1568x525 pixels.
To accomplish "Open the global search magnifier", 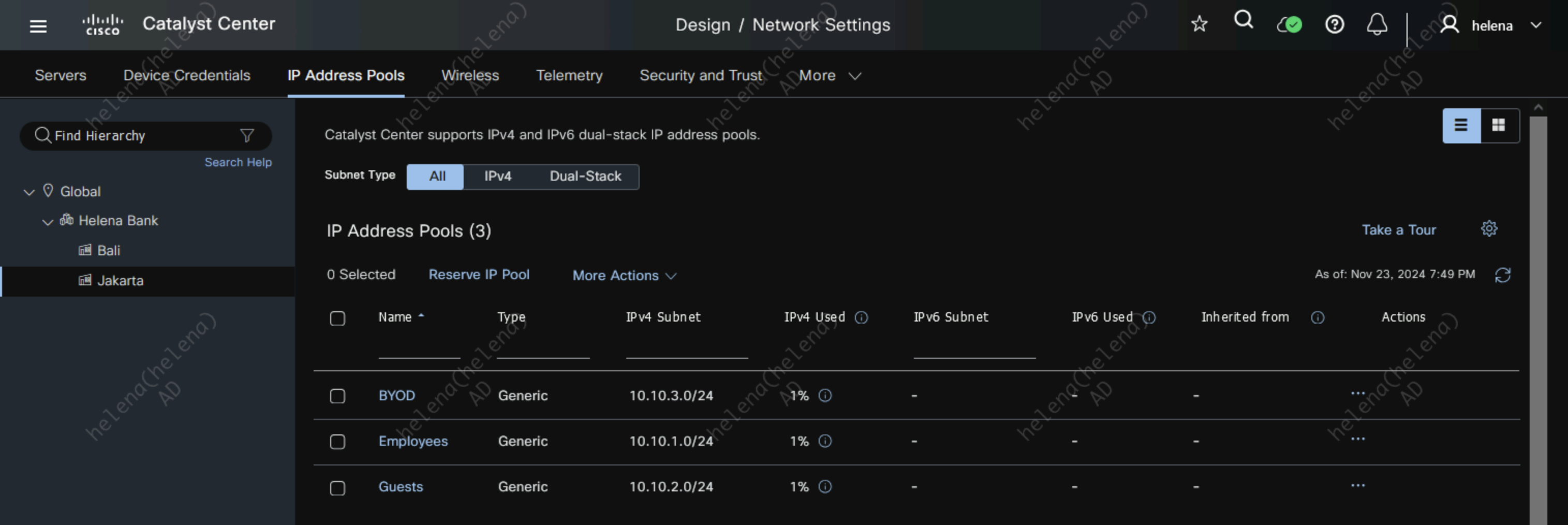I will point(1243,21).
